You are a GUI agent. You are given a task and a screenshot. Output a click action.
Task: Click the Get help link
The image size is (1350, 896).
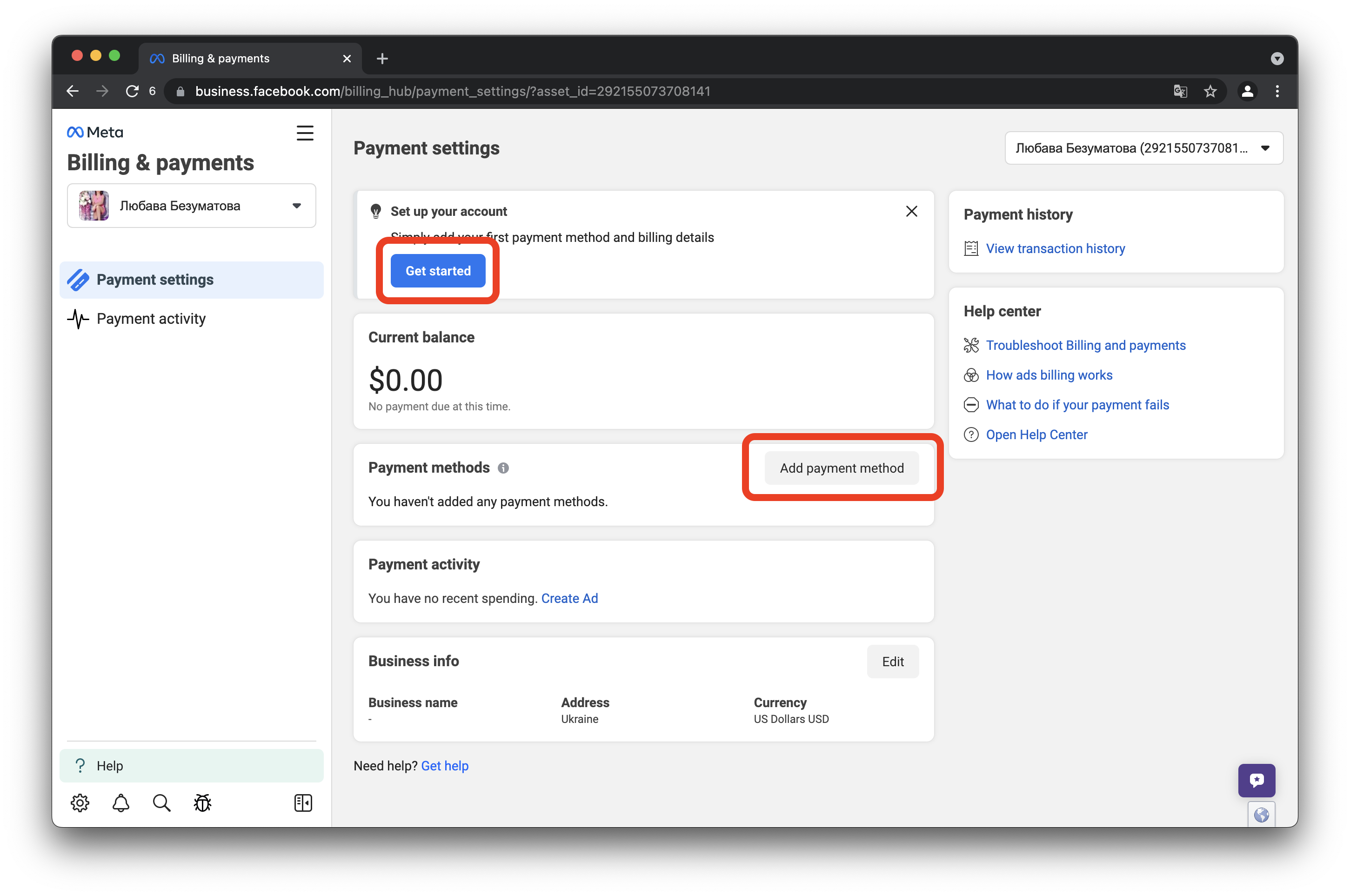point(444,766)
